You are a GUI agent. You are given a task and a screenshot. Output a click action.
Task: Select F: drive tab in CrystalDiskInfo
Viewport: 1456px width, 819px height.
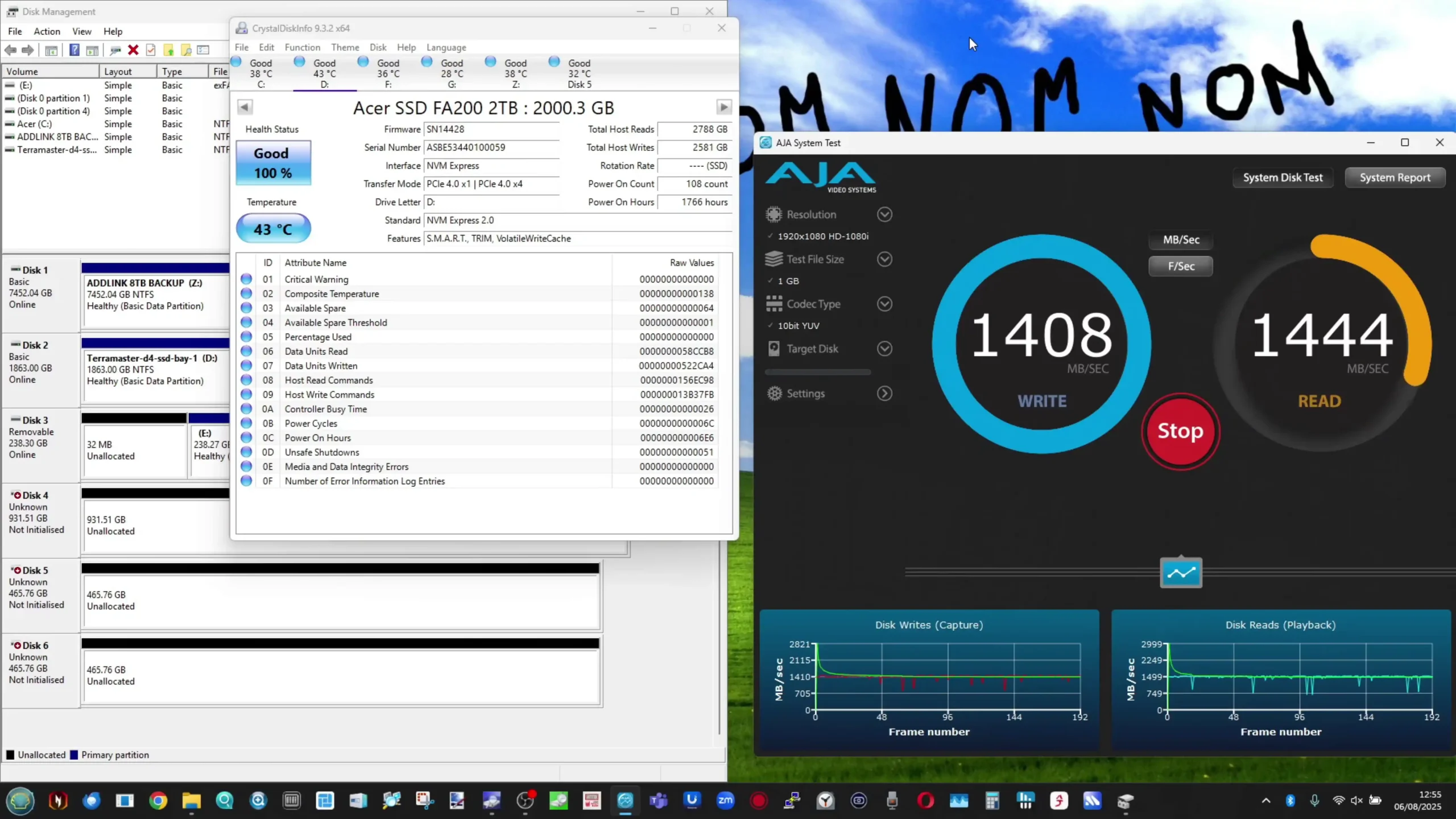pyautogui.click(x=388, y=73)
